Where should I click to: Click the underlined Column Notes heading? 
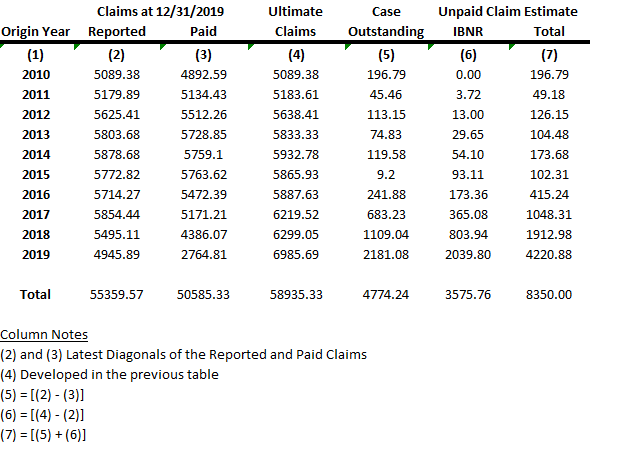click(x=44, y=334)
